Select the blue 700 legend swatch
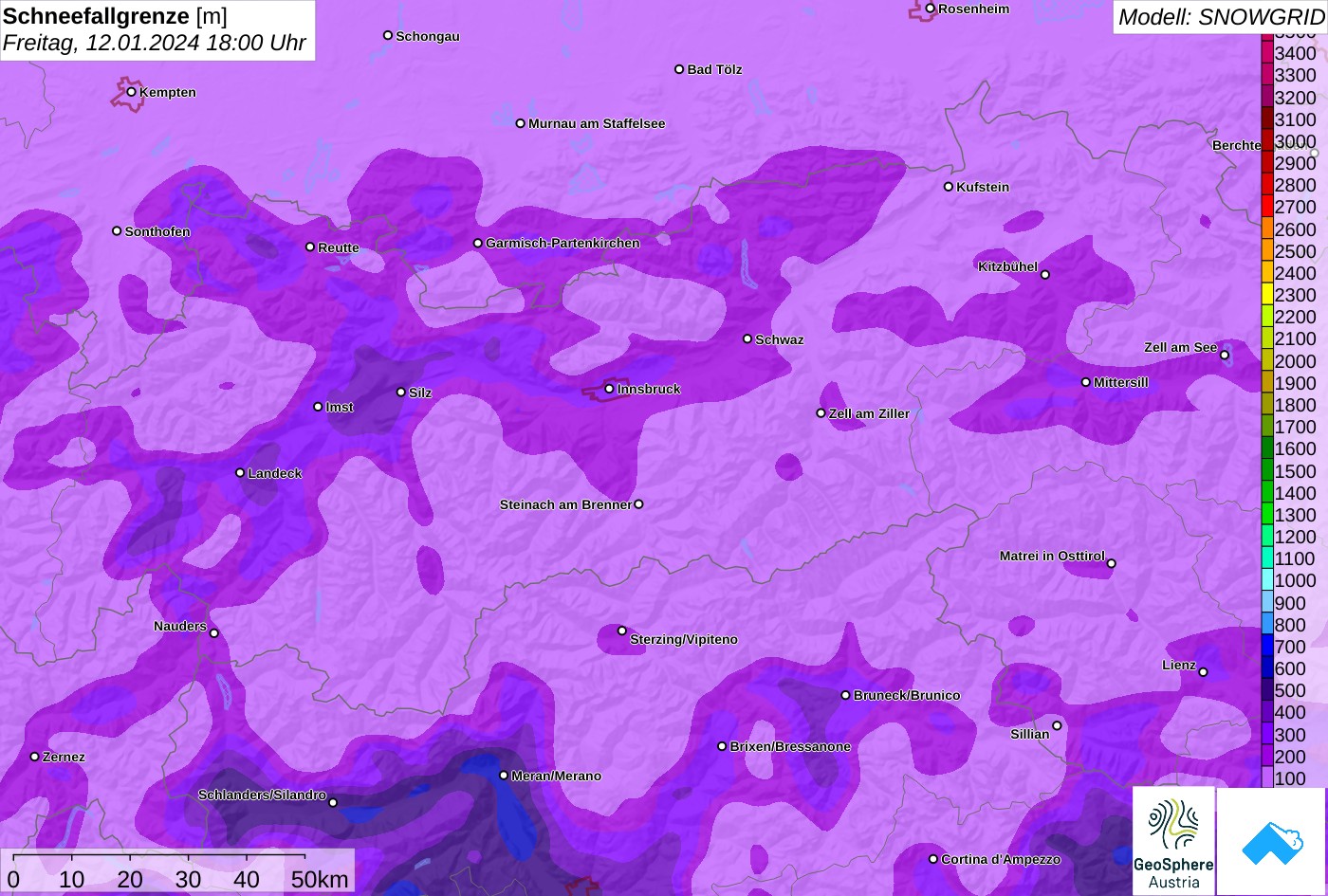The height and width of the screenshot is (896, 1328). 1267,647
